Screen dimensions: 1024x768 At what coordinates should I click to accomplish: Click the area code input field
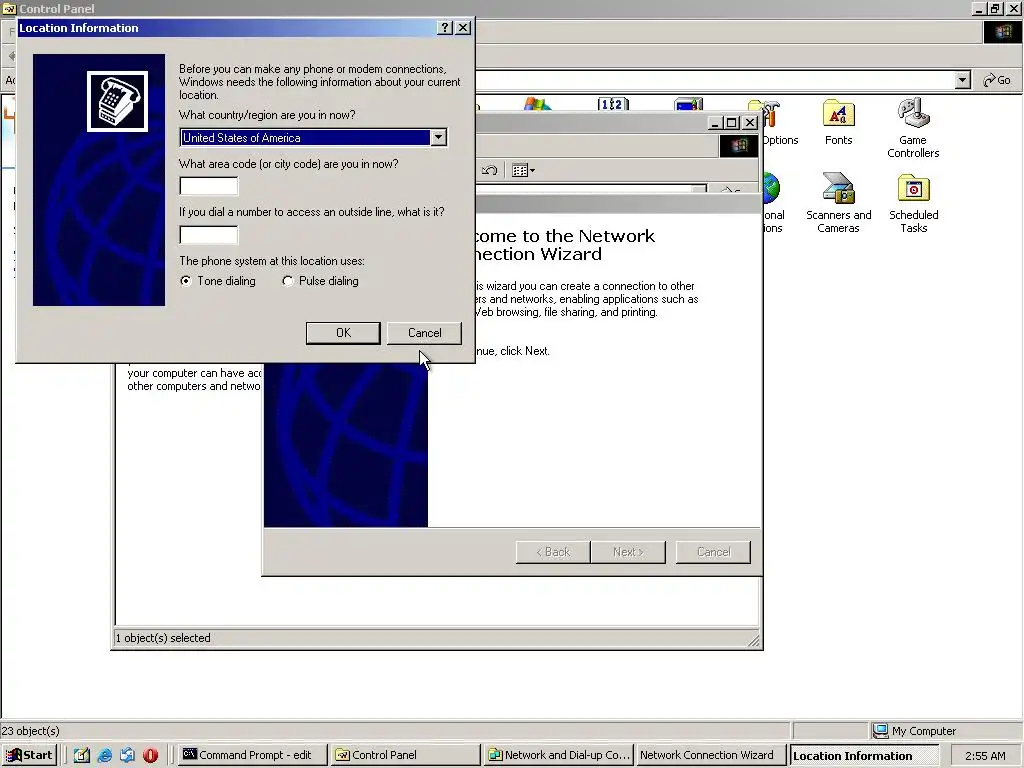[209, 186]
